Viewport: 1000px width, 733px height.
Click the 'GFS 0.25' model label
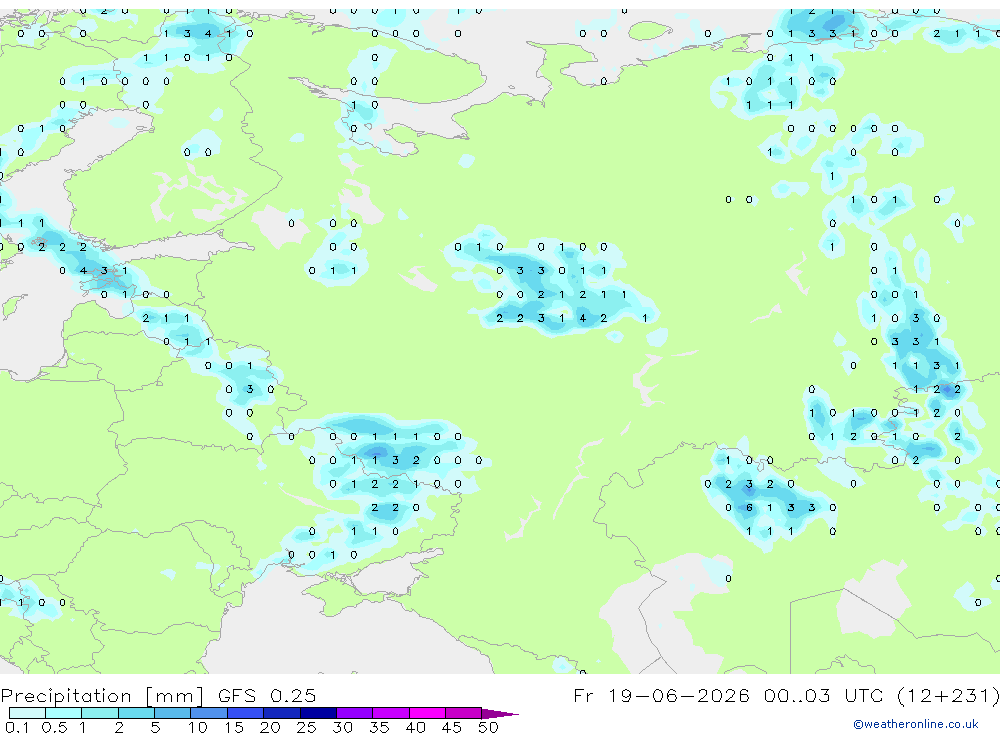(x=267, y=695)
